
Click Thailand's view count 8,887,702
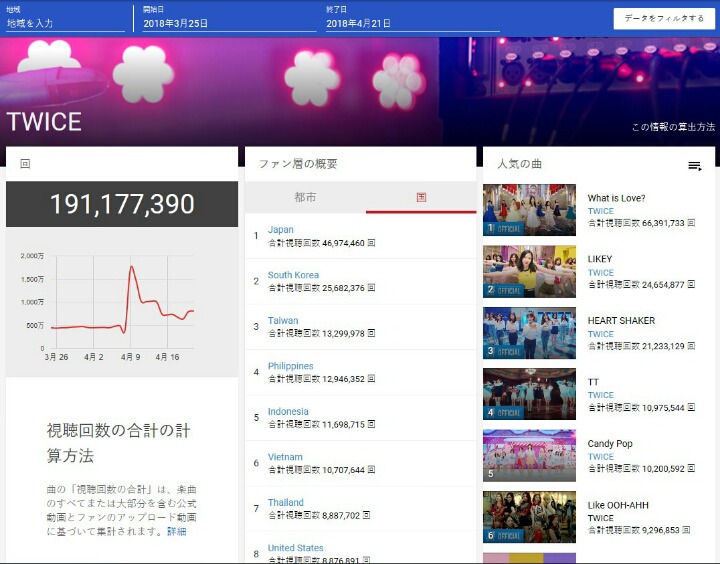pos(341,515)
